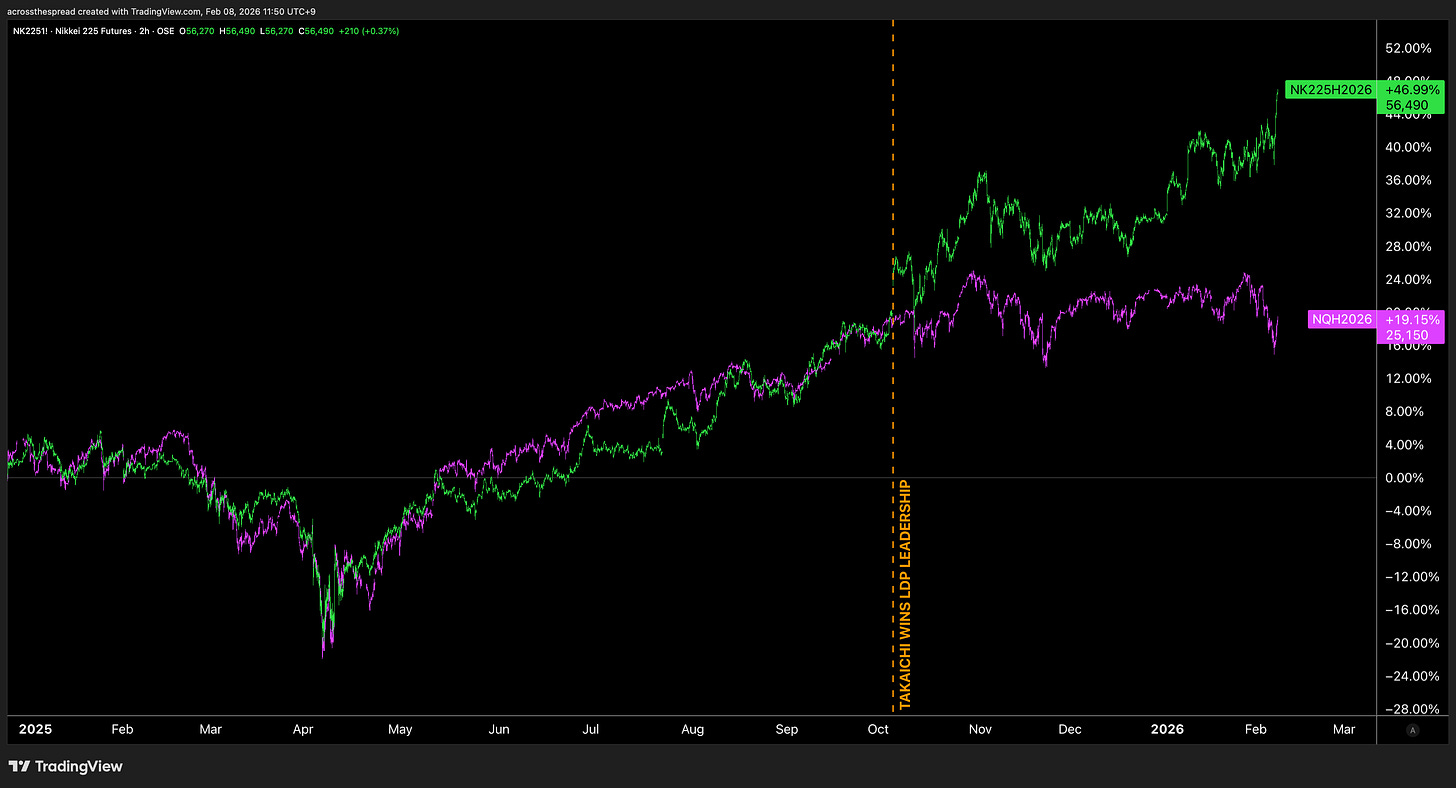Click the green "+46.99%" price-scale label
Viewport: 1456px width, 788px height.
[1413, 90]
